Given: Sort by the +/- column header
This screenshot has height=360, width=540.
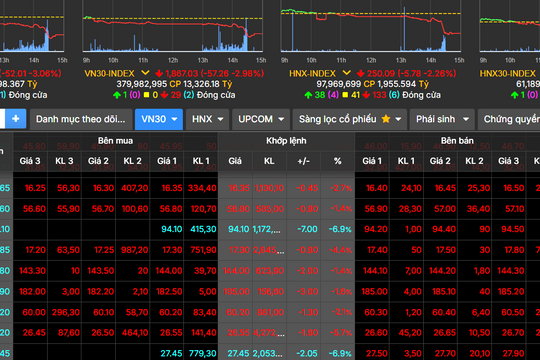Looking at the screenshot, I should (x=303, y=161).
